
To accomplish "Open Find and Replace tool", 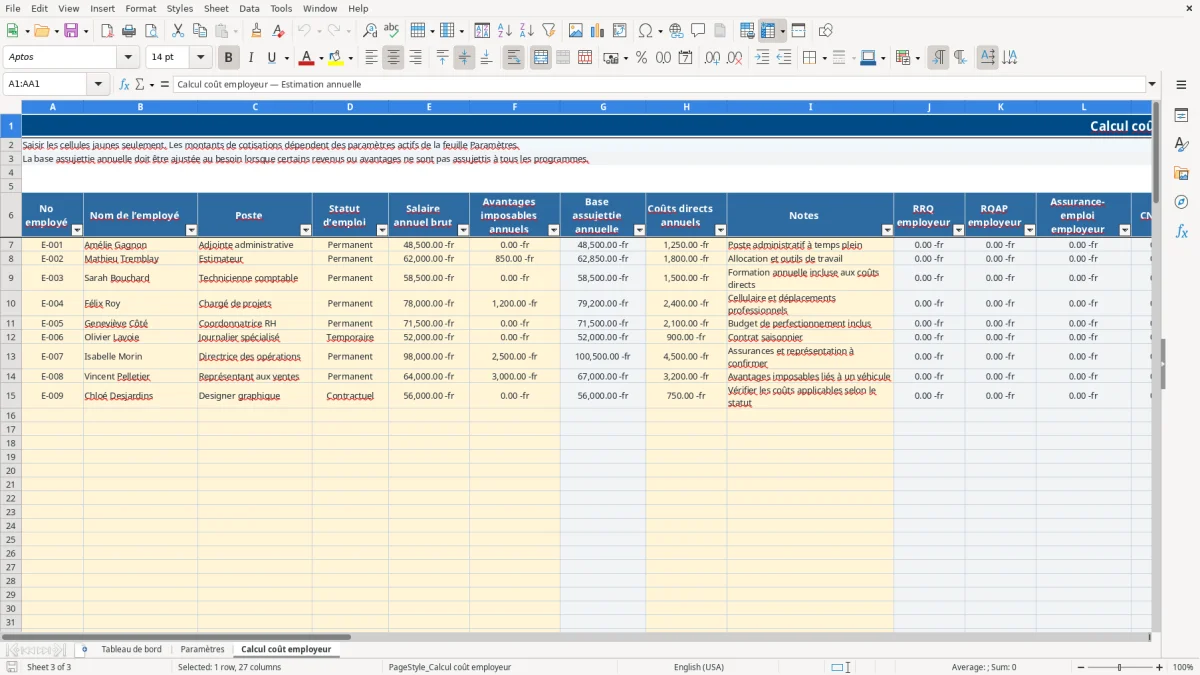I will (x=370, y=31).
